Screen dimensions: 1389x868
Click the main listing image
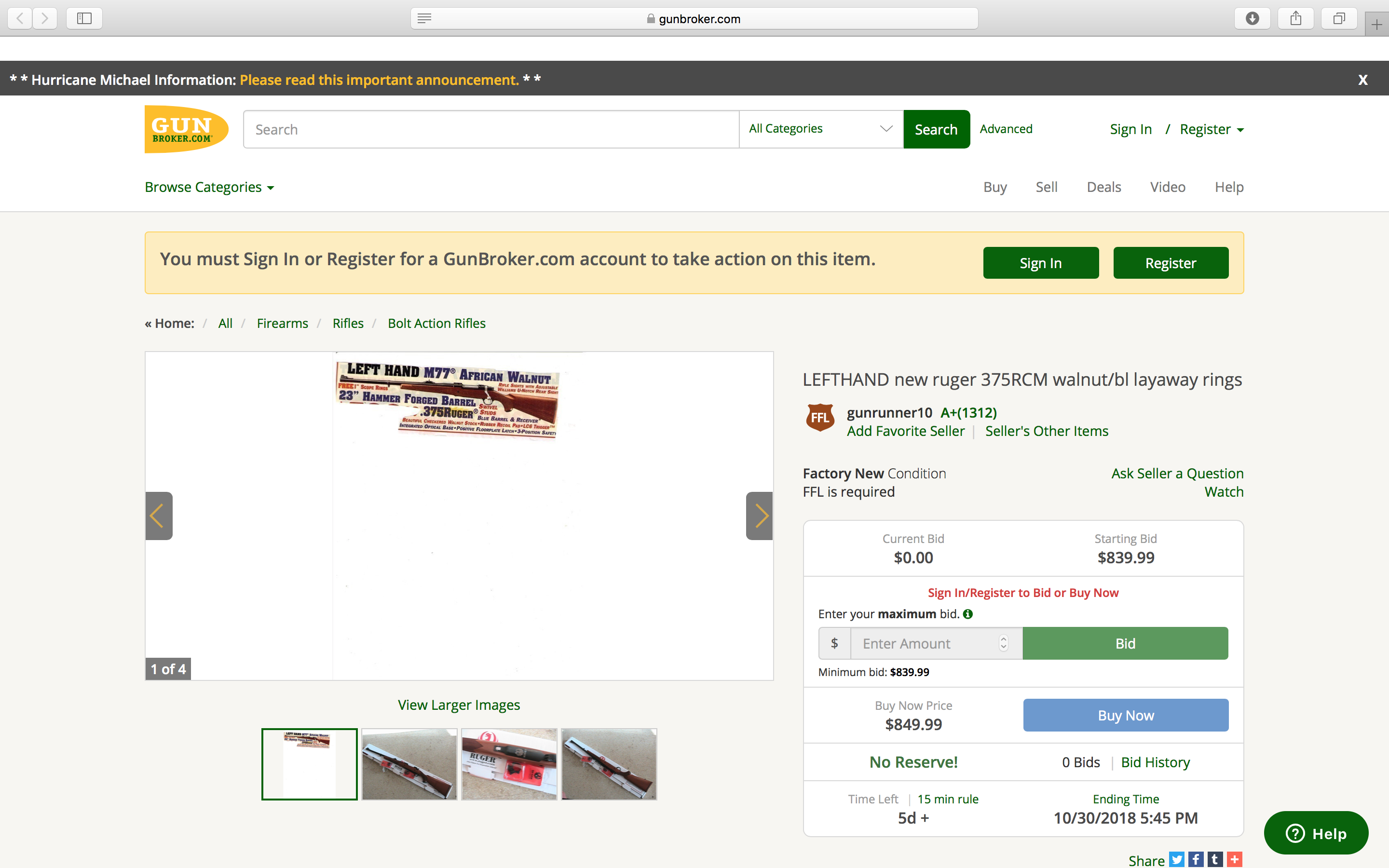[459, 515]
